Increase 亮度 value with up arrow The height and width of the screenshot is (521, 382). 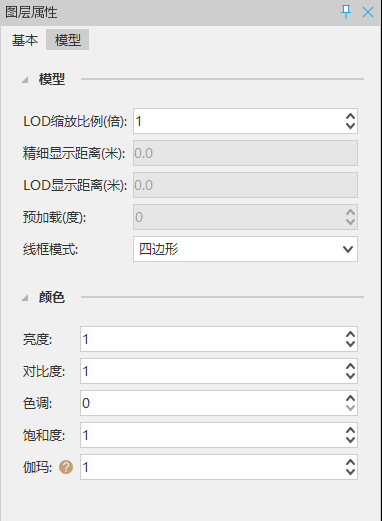(350, 335)
